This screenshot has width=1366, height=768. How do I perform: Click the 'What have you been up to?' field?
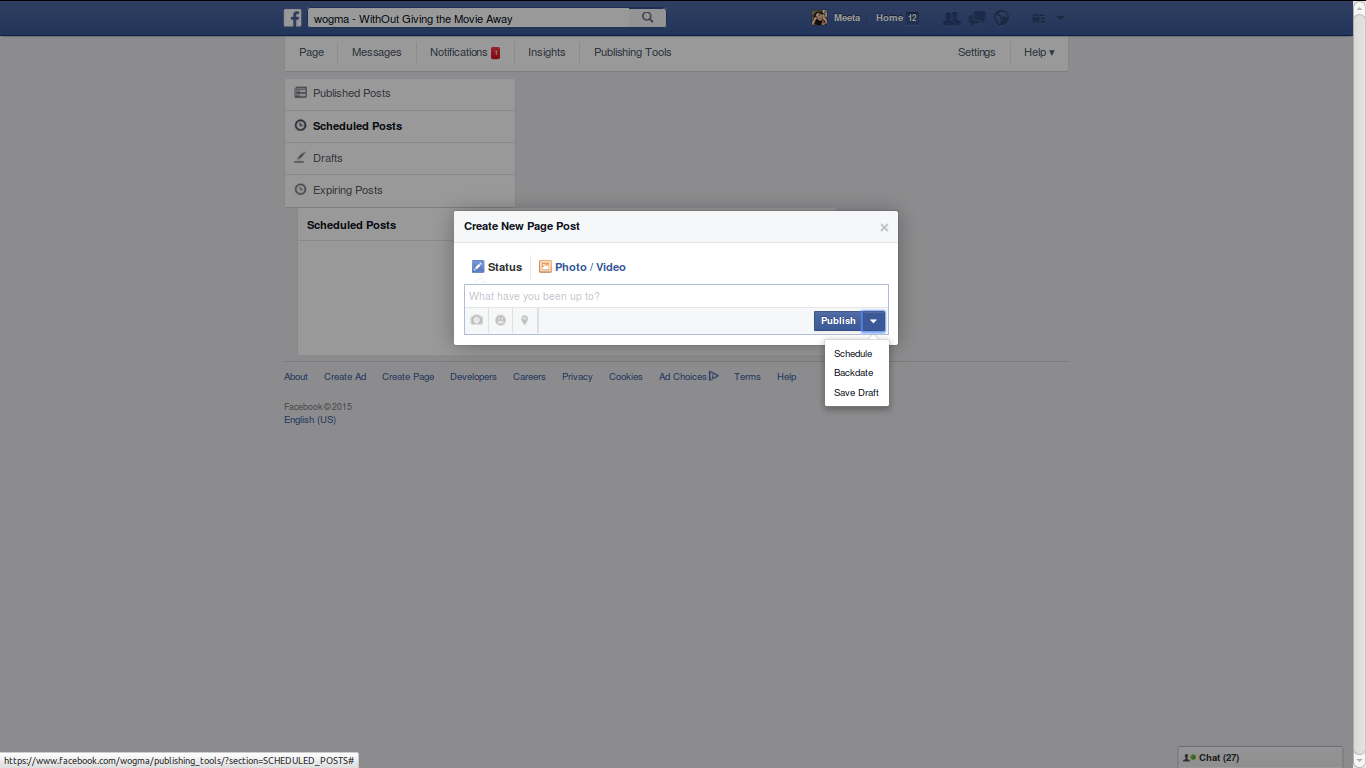click(x=676, y=296)
